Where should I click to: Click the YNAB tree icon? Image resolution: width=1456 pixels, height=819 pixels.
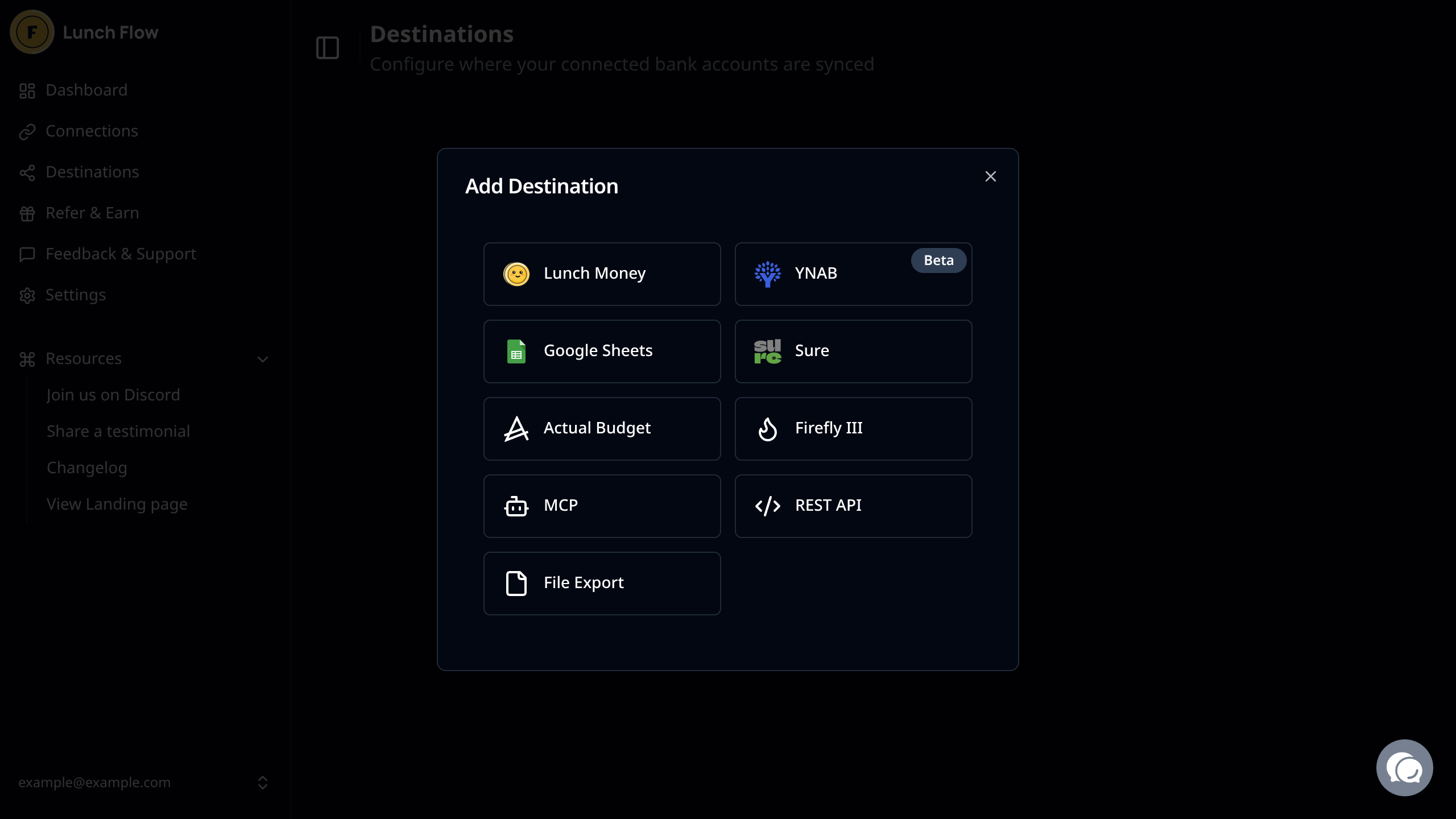pyautogui.click(x=768, y=274)
